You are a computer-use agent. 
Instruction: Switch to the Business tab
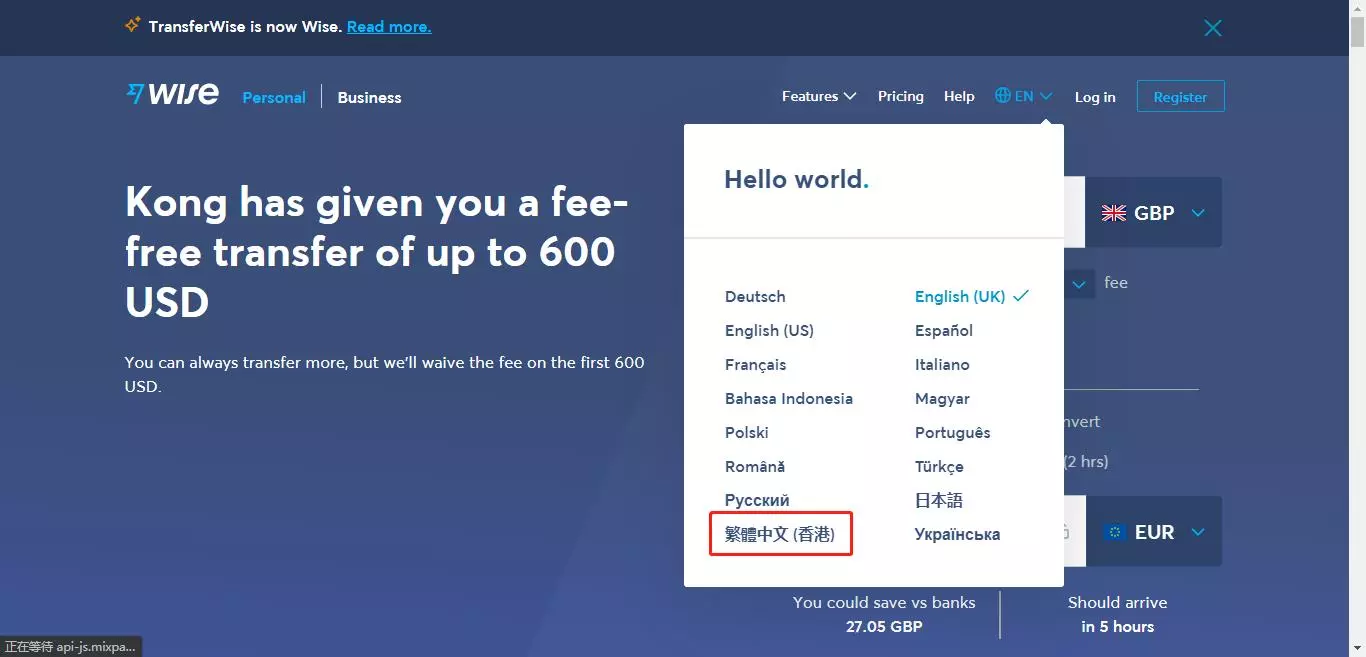(369, 97)
